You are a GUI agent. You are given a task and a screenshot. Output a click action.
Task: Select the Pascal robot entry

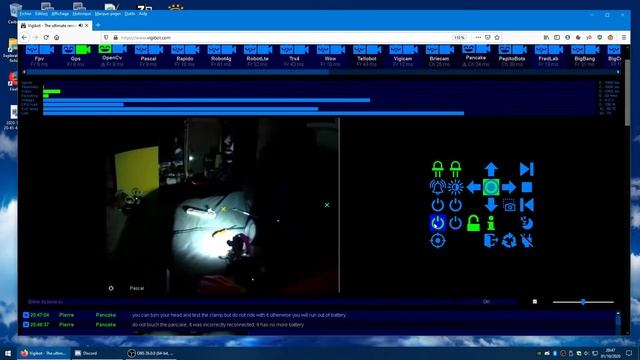149,56
